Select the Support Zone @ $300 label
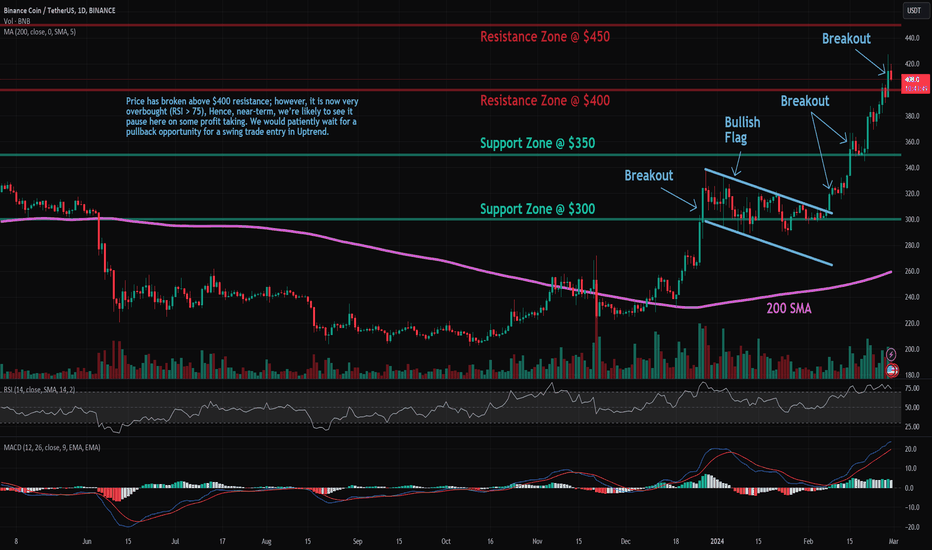Image resolution: width=932 pixels, height=550 pixels. (x=537, y=209)
